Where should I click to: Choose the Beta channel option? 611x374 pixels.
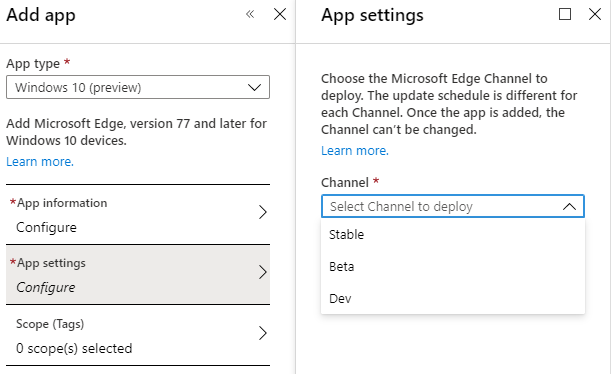coord(453,266)
